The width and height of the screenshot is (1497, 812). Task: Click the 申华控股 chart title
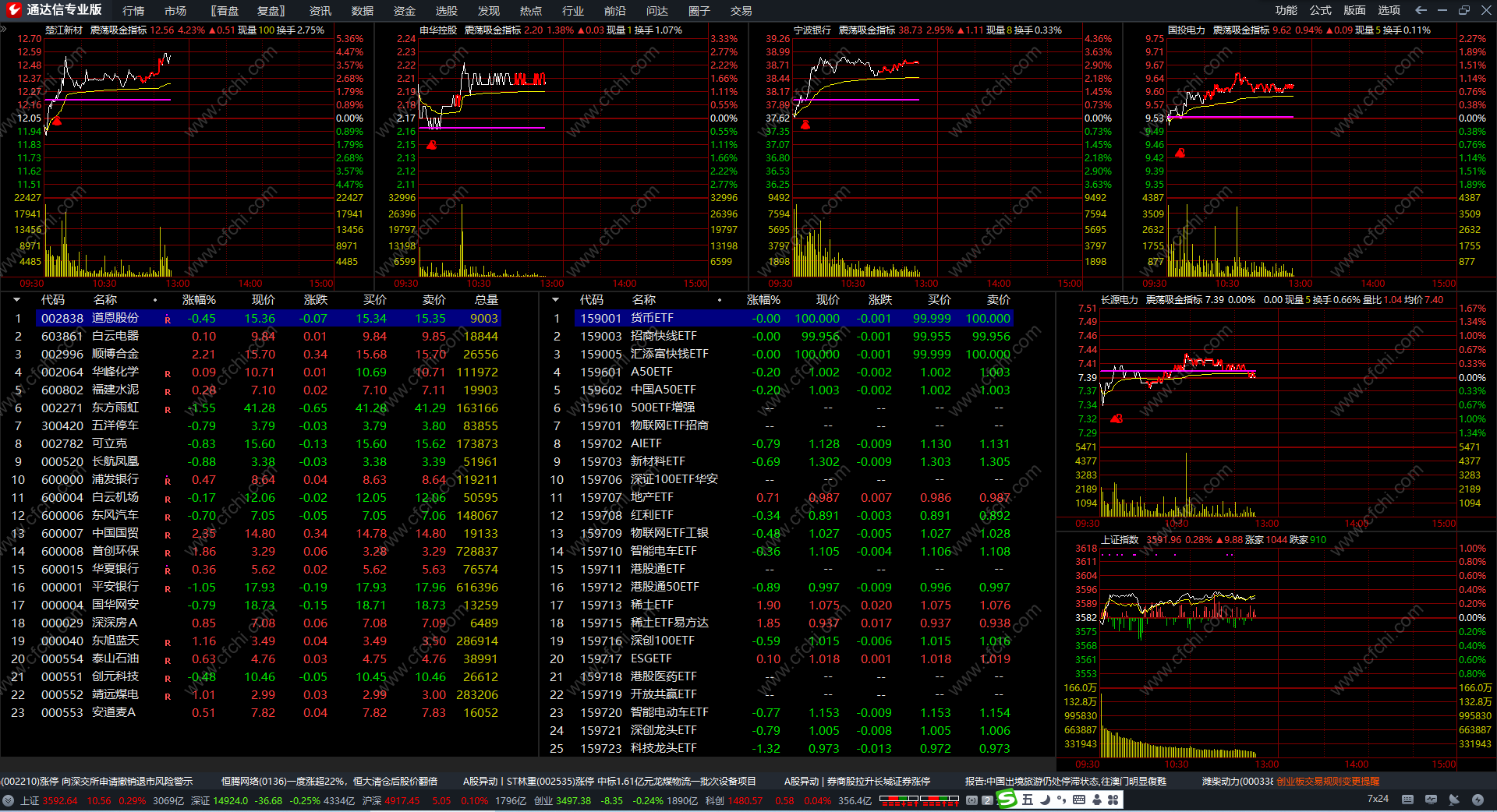click(x=438, y=30)
